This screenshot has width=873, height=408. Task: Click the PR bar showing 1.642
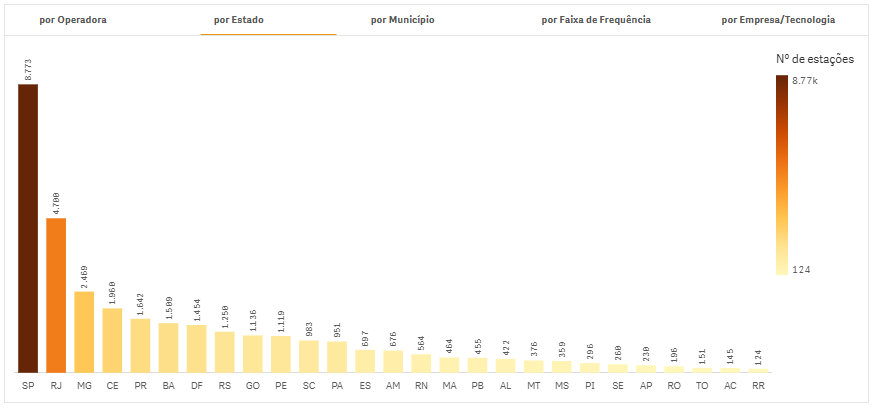click(140, 345)
